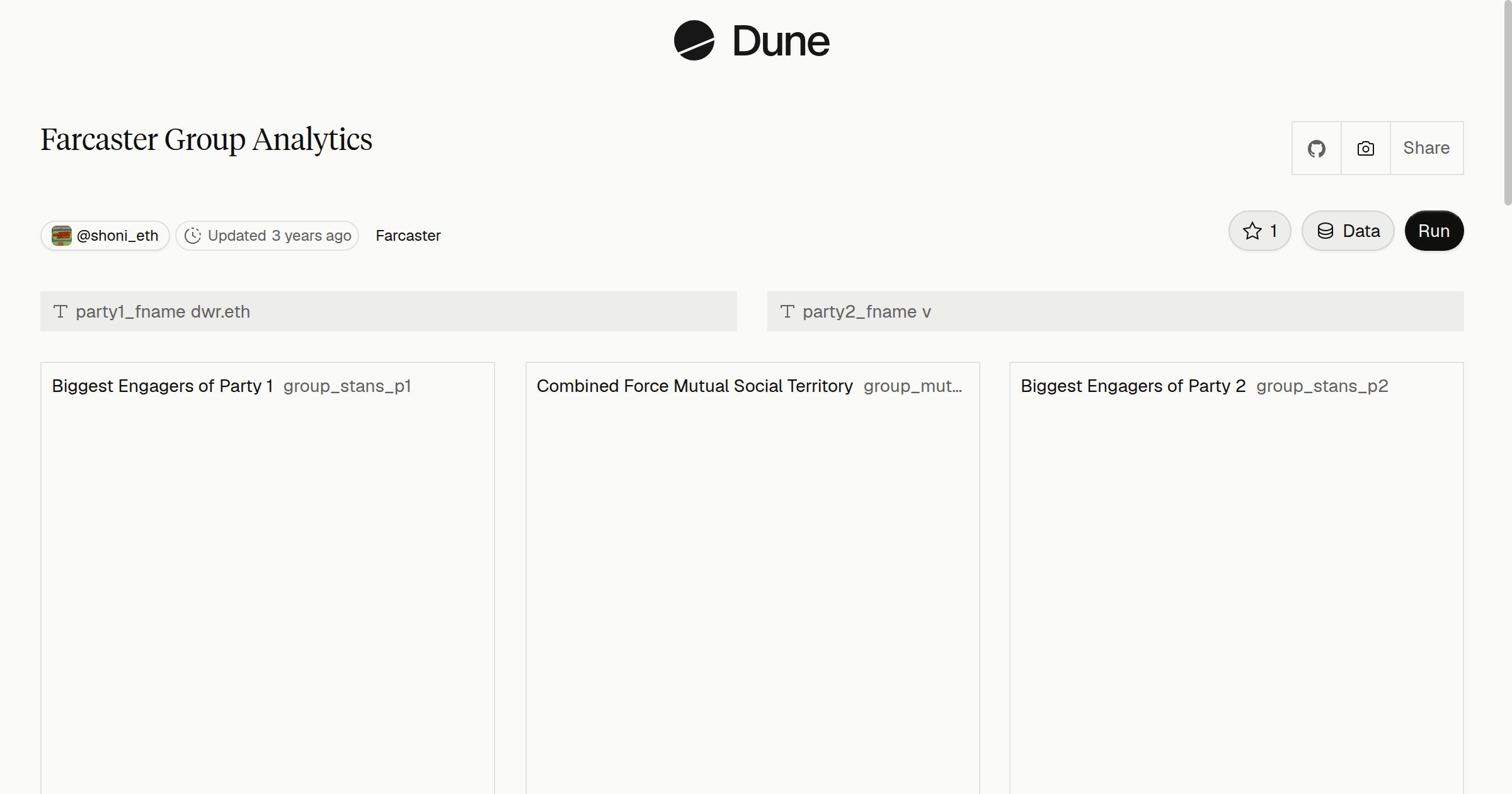
Task: Click the text-type icon beside party2_fname
Action: (x=787, y=311)
